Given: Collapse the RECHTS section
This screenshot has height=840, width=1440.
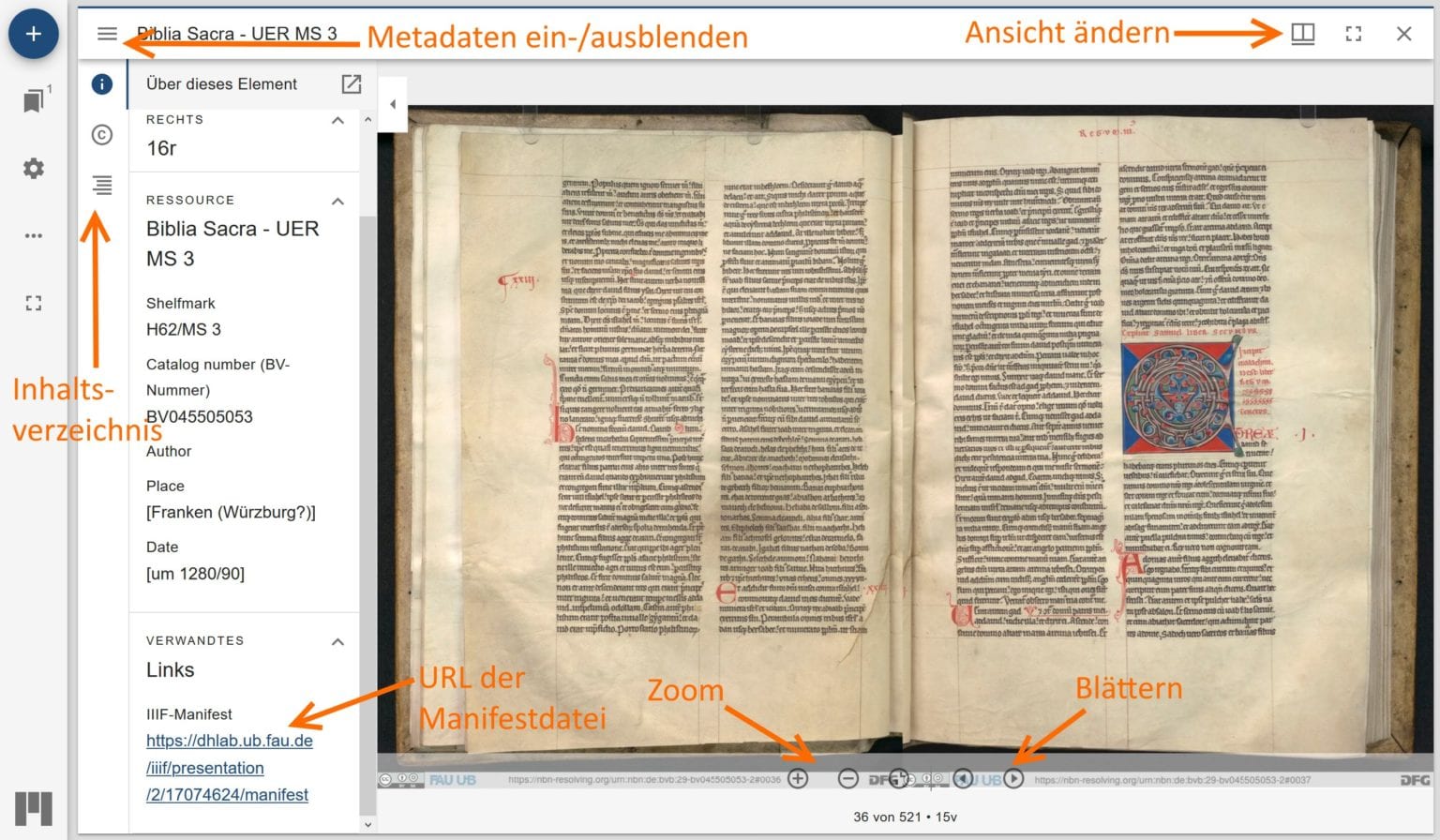Looking at the screenshot, I should (337, 120).
